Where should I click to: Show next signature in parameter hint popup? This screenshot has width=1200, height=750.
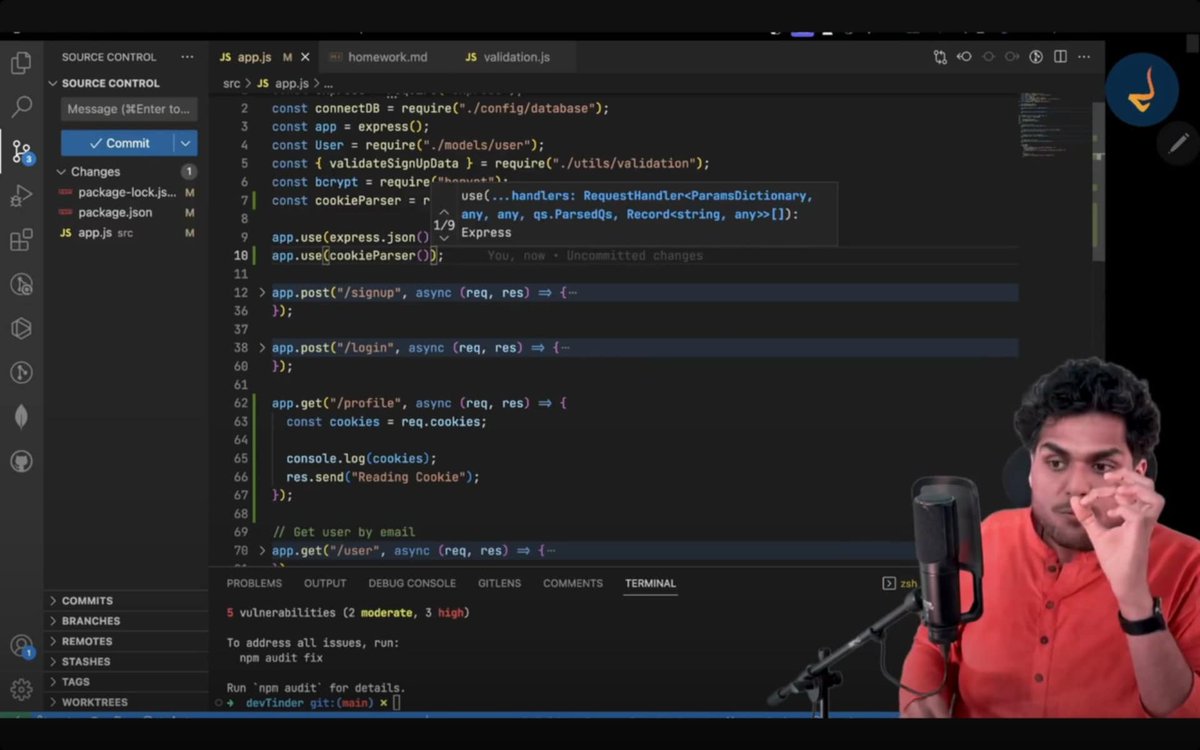(x=444, y=239)
